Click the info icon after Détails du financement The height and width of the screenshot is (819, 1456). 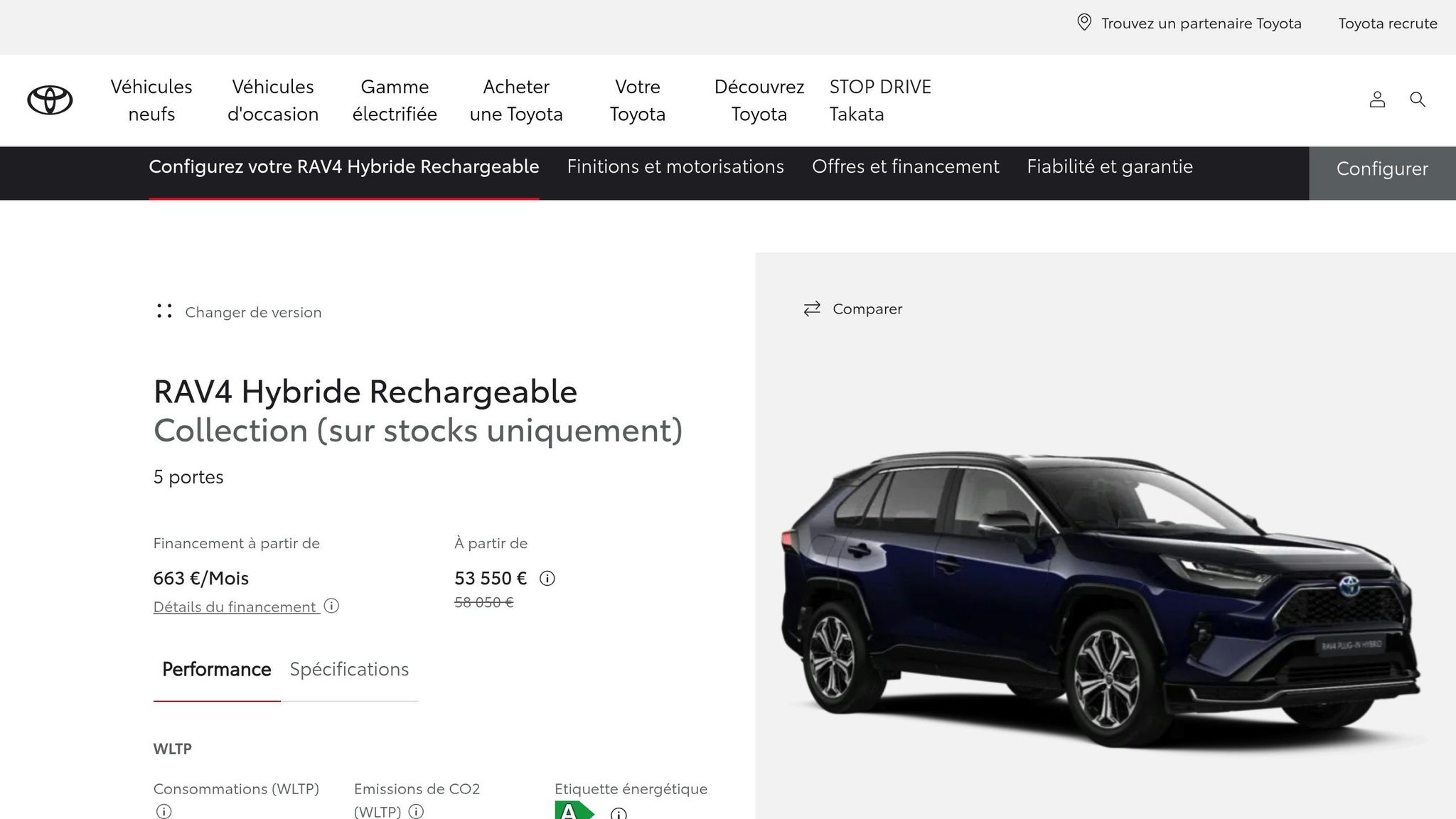[331, 606]
